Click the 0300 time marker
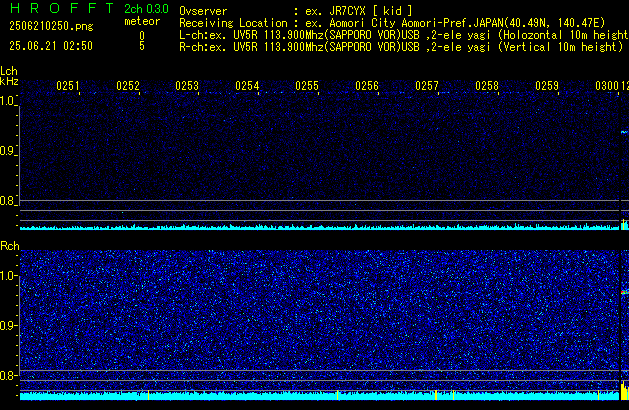The image size is (629, 410). (607, 86)
